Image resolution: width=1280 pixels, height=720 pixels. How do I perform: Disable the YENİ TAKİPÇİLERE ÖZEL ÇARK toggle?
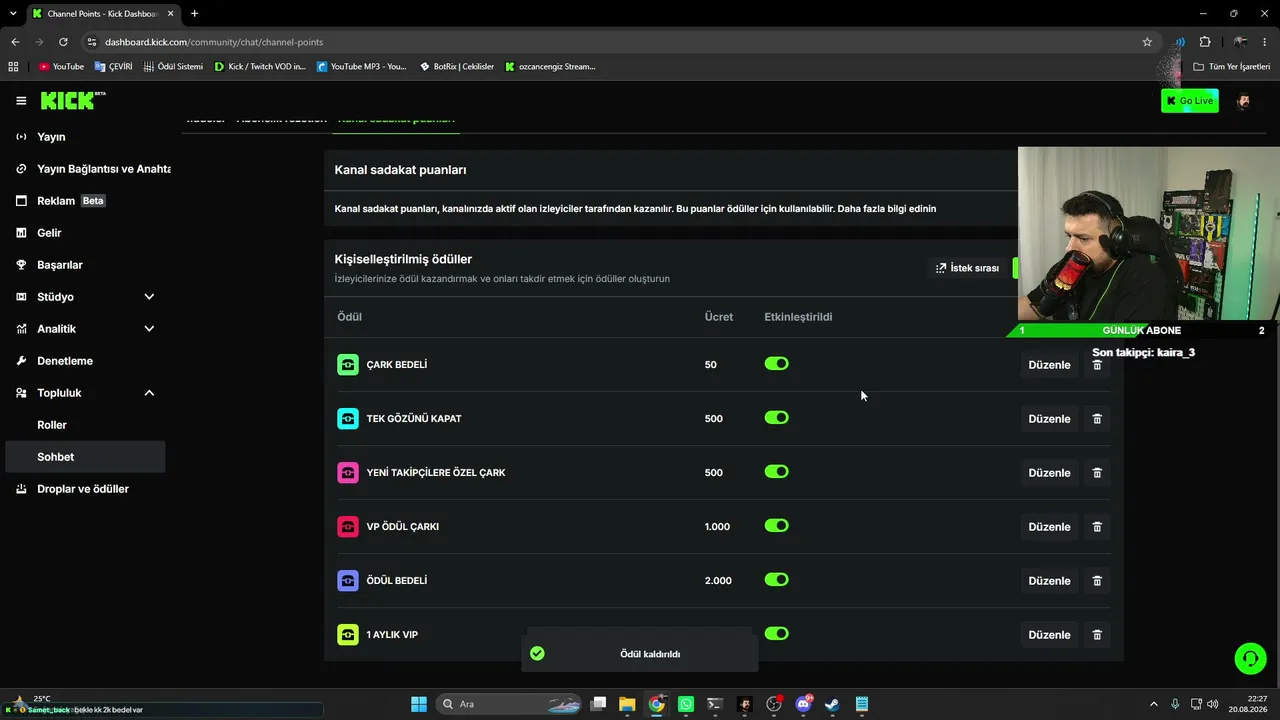[777, 472]
